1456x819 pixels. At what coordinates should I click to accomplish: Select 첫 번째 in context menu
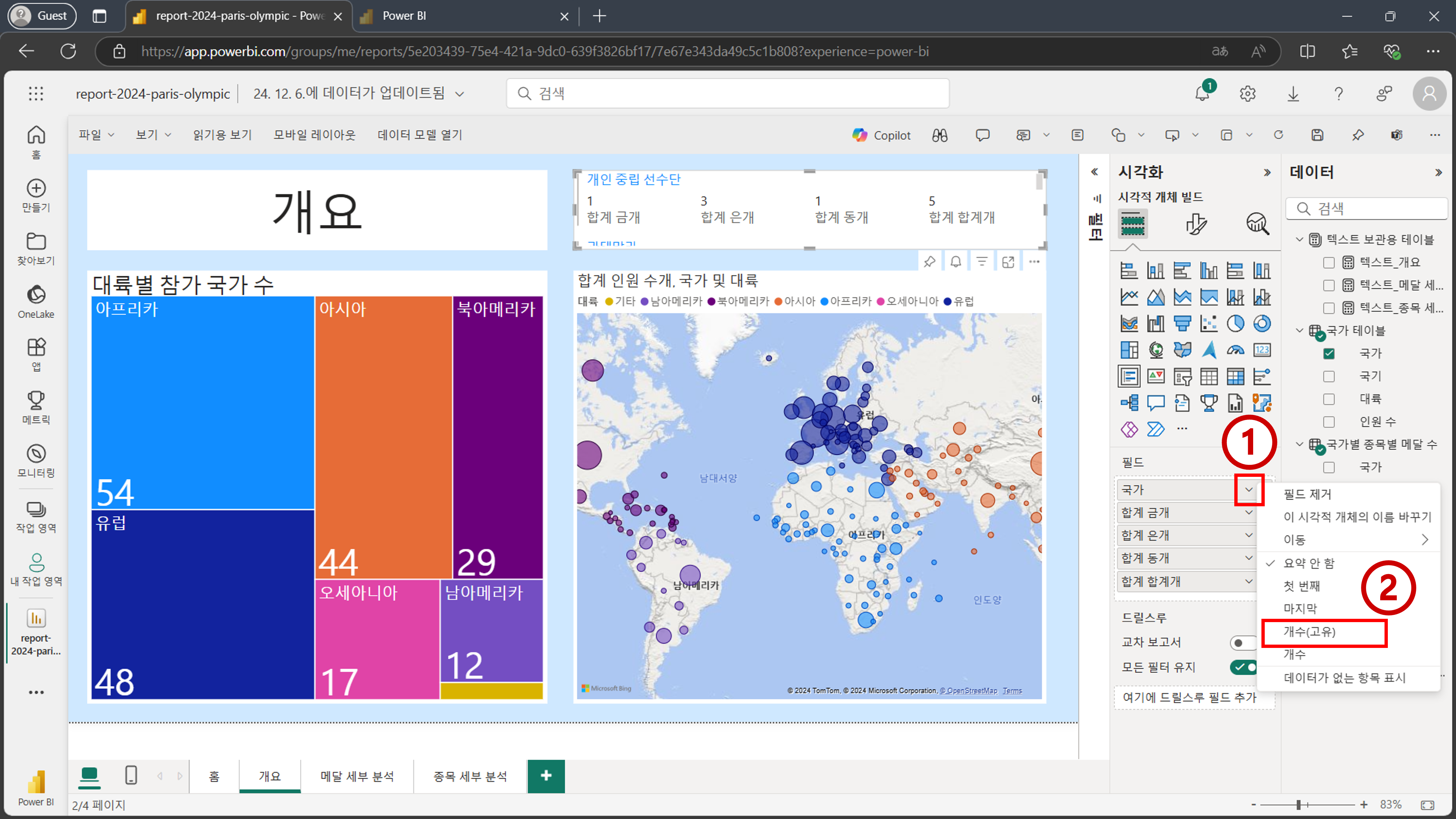tap(1301, 586)
